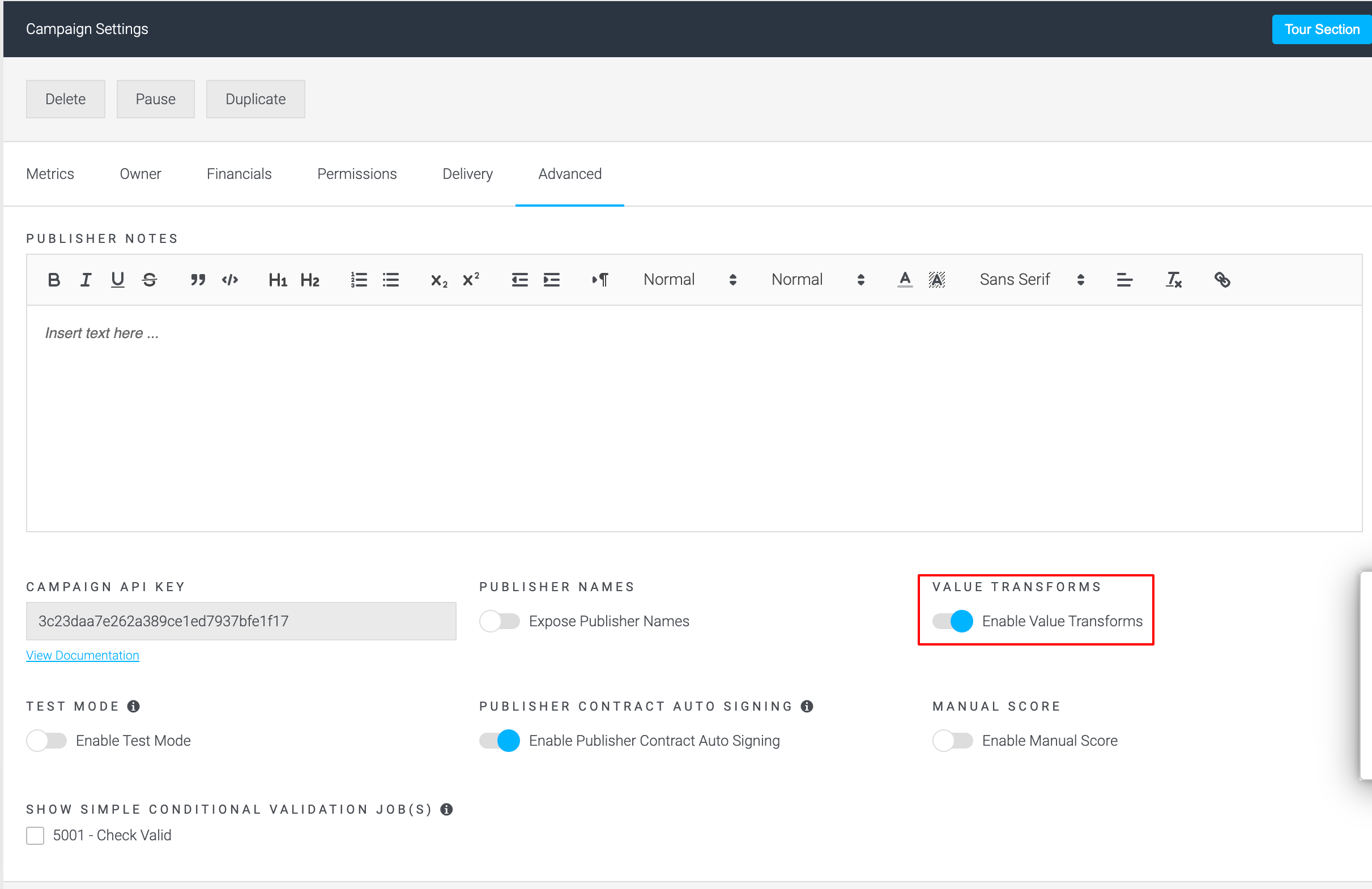Apply strikethrough in the editor toolbar
This screenshot has width=1372, height=889.
[x=150, y=280]
